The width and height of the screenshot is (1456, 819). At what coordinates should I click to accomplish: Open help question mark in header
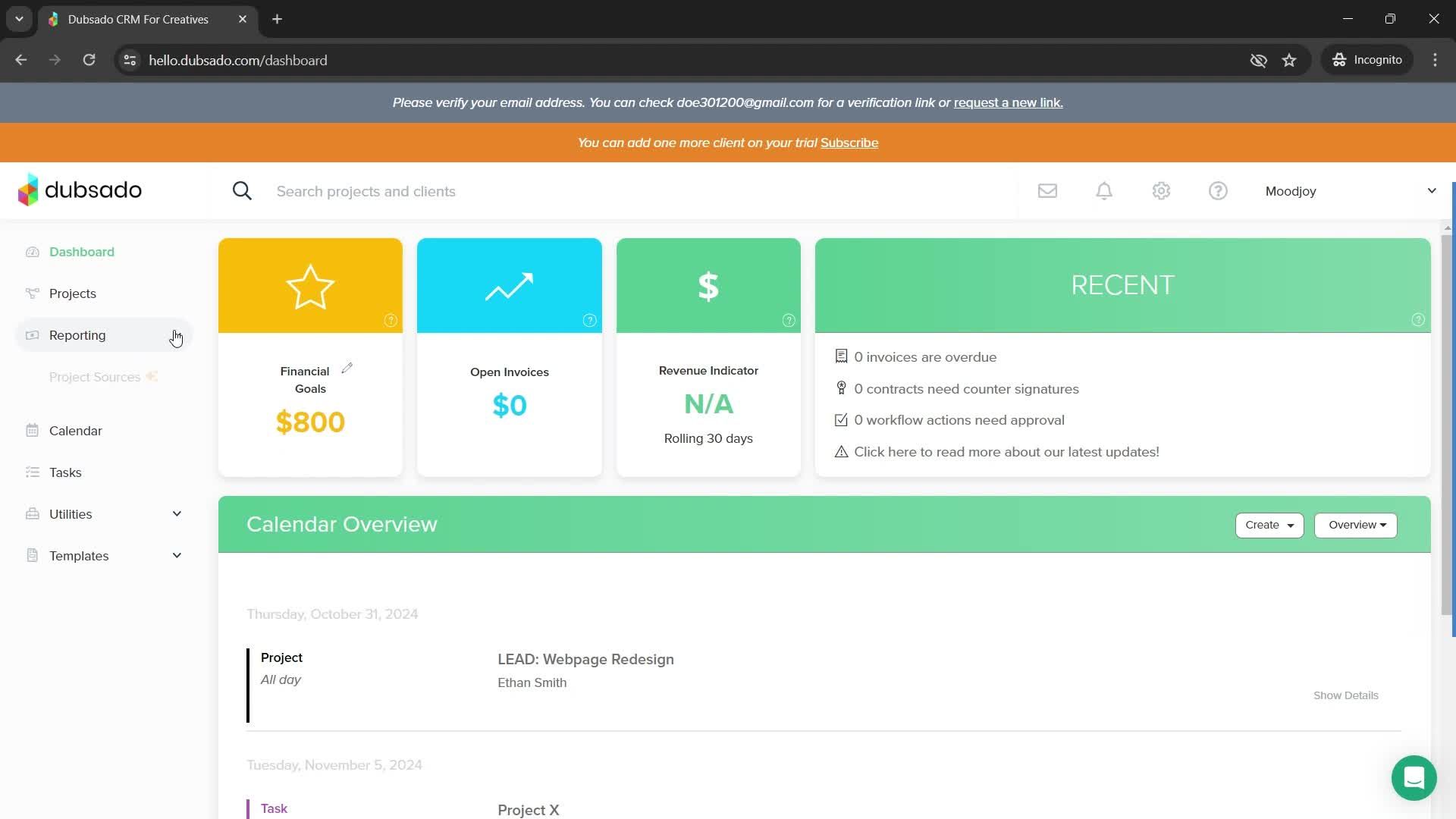click(x=1218, y=191)
